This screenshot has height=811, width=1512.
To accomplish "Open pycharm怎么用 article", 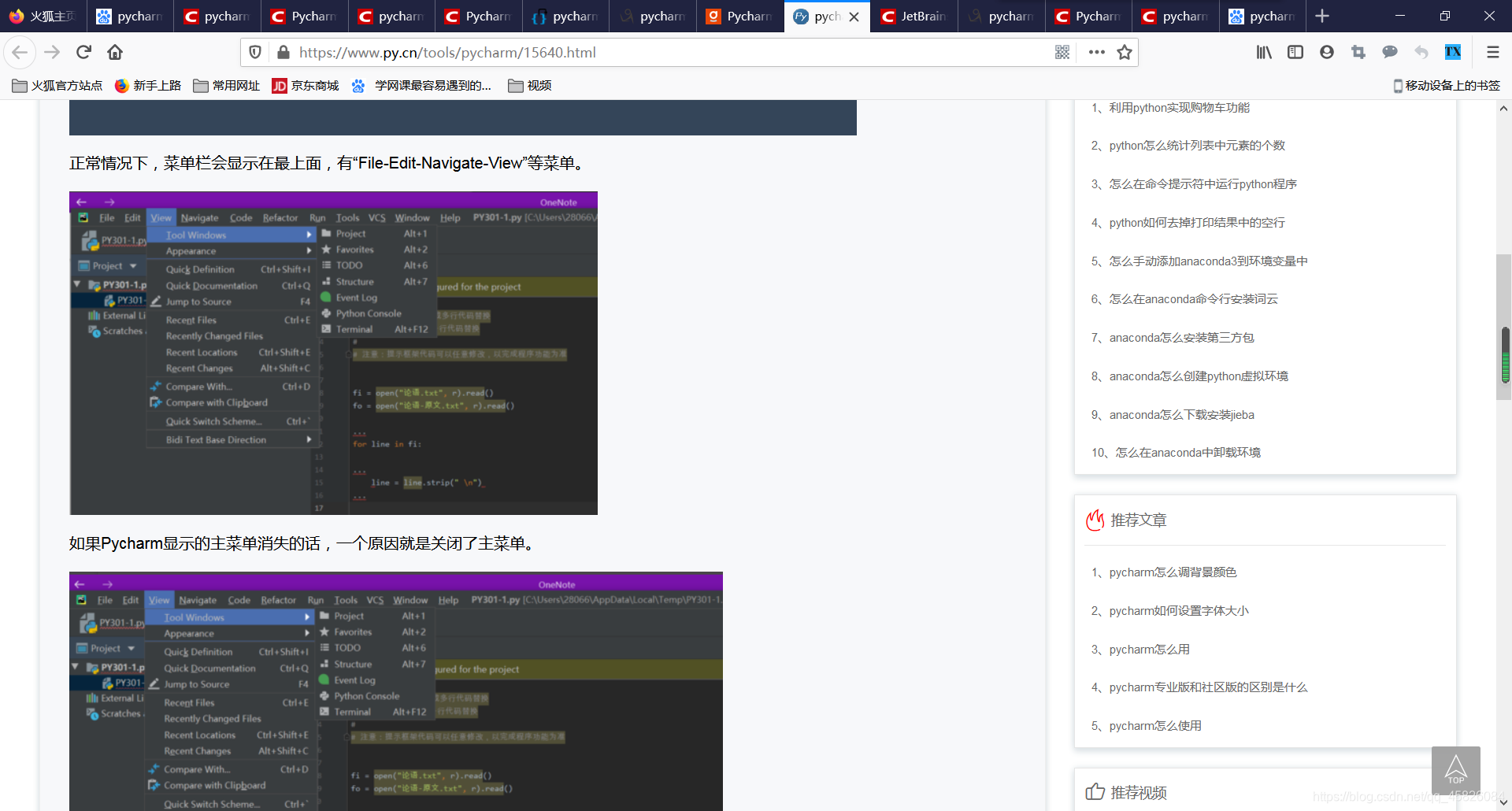I will pyautogui.click(x=1149, y=650).
